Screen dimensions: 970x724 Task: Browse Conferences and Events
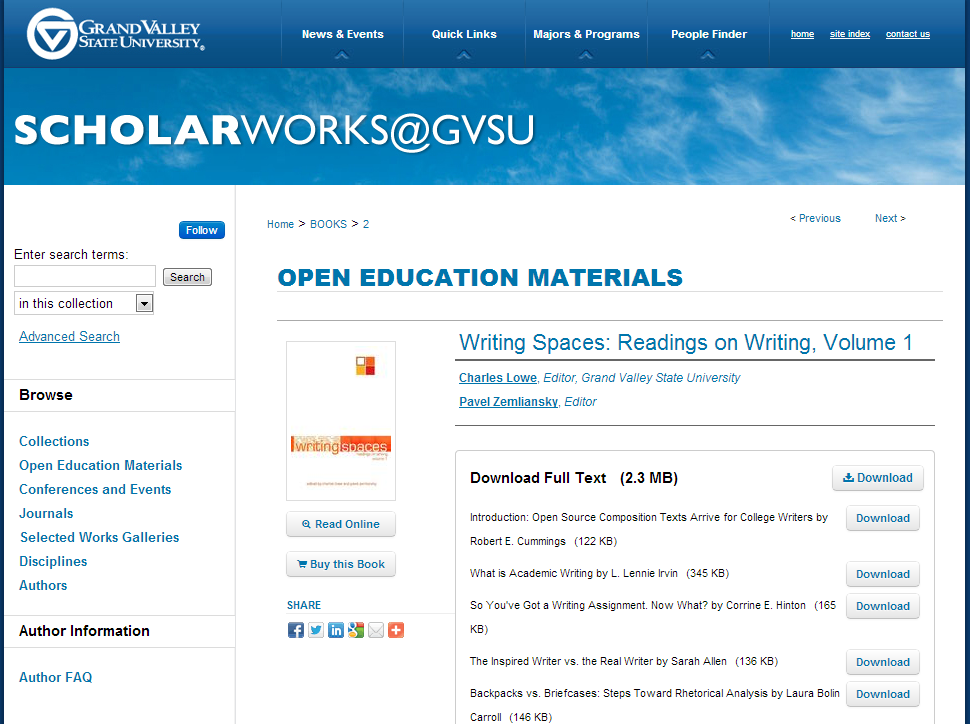coord(95,489)
